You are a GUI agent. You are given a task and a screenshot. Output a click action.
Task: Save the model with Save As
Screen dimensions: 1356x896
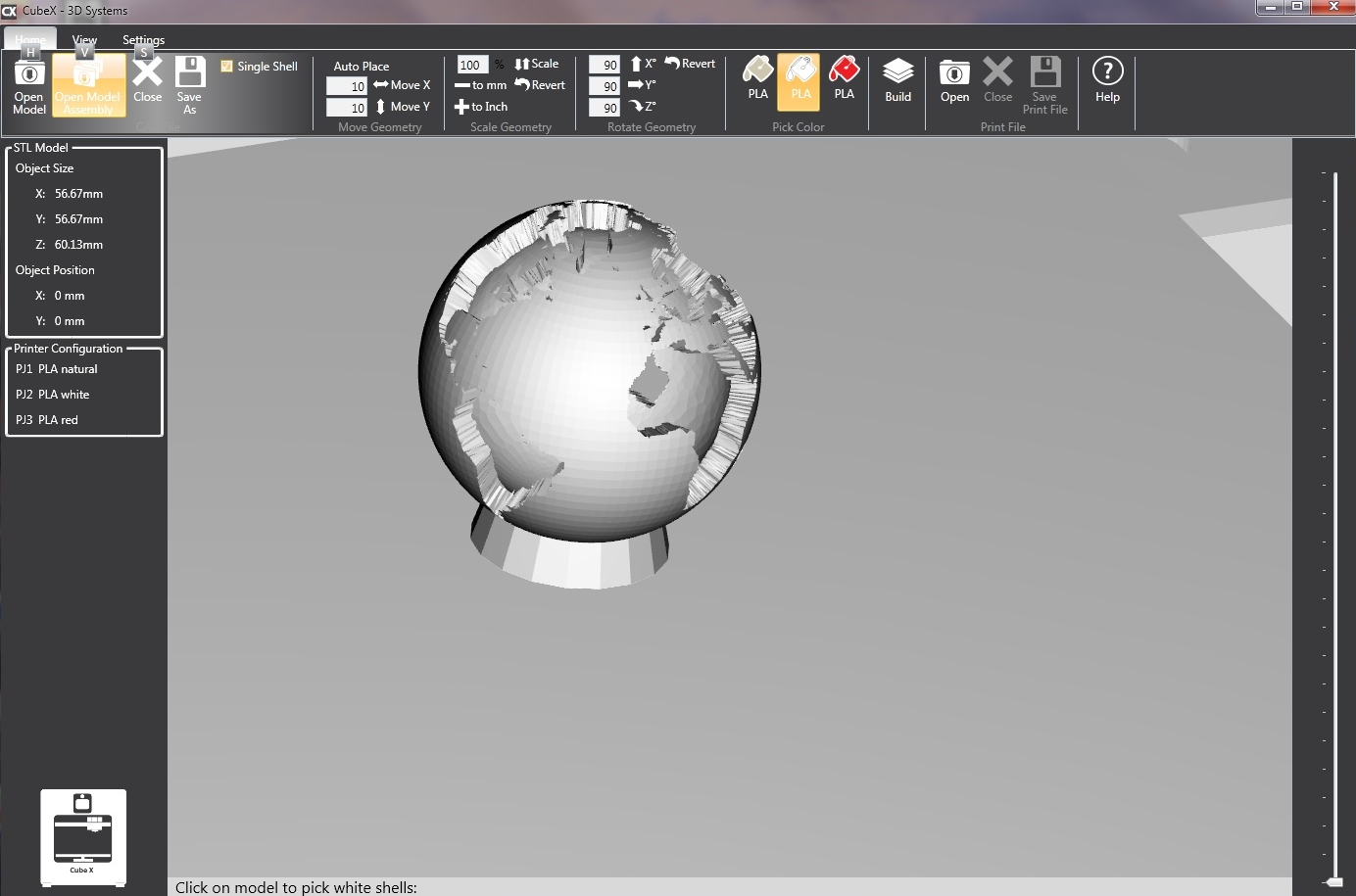190,85
